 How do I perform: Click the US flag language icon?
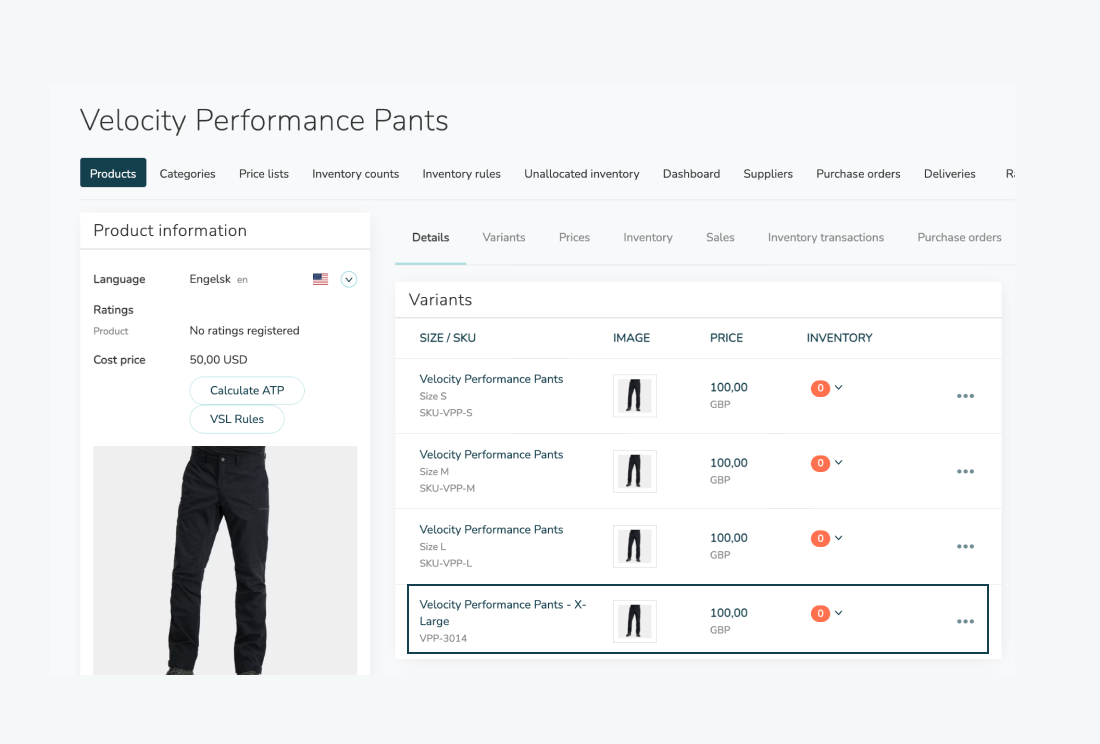click(x=320, y=280)
